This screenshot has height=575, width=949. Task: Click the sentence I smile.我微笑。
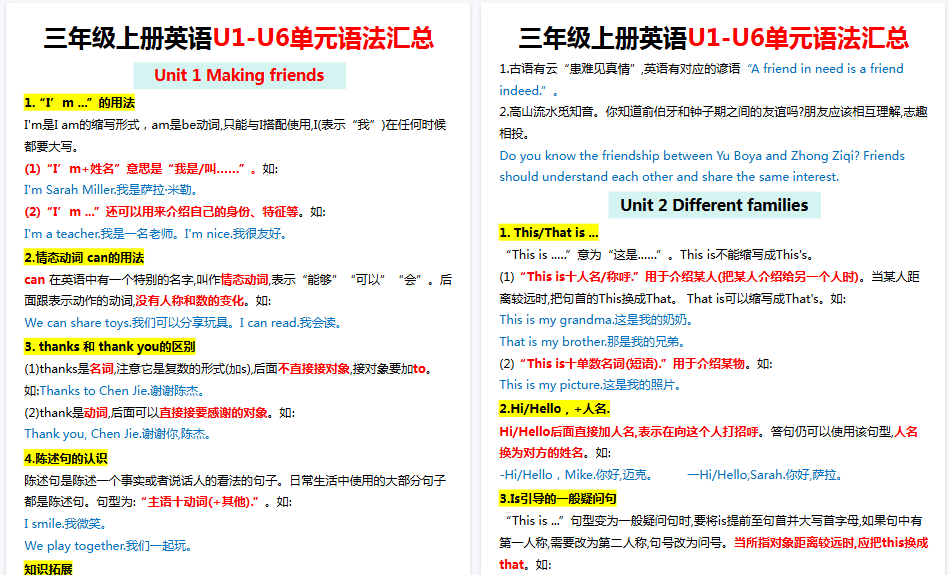[x=68, y=523]
